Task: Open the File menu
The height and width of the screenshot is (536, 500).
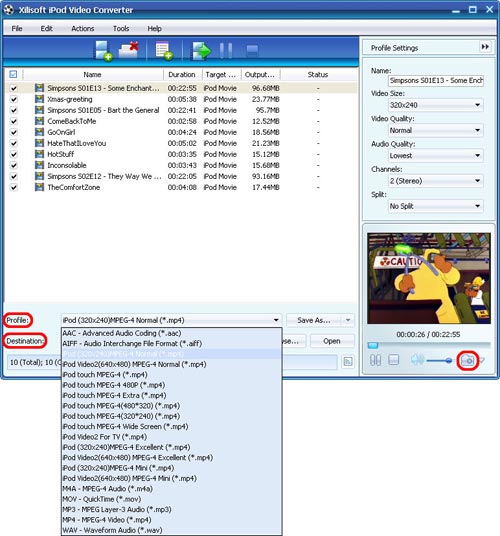Action: pos(17,28)
